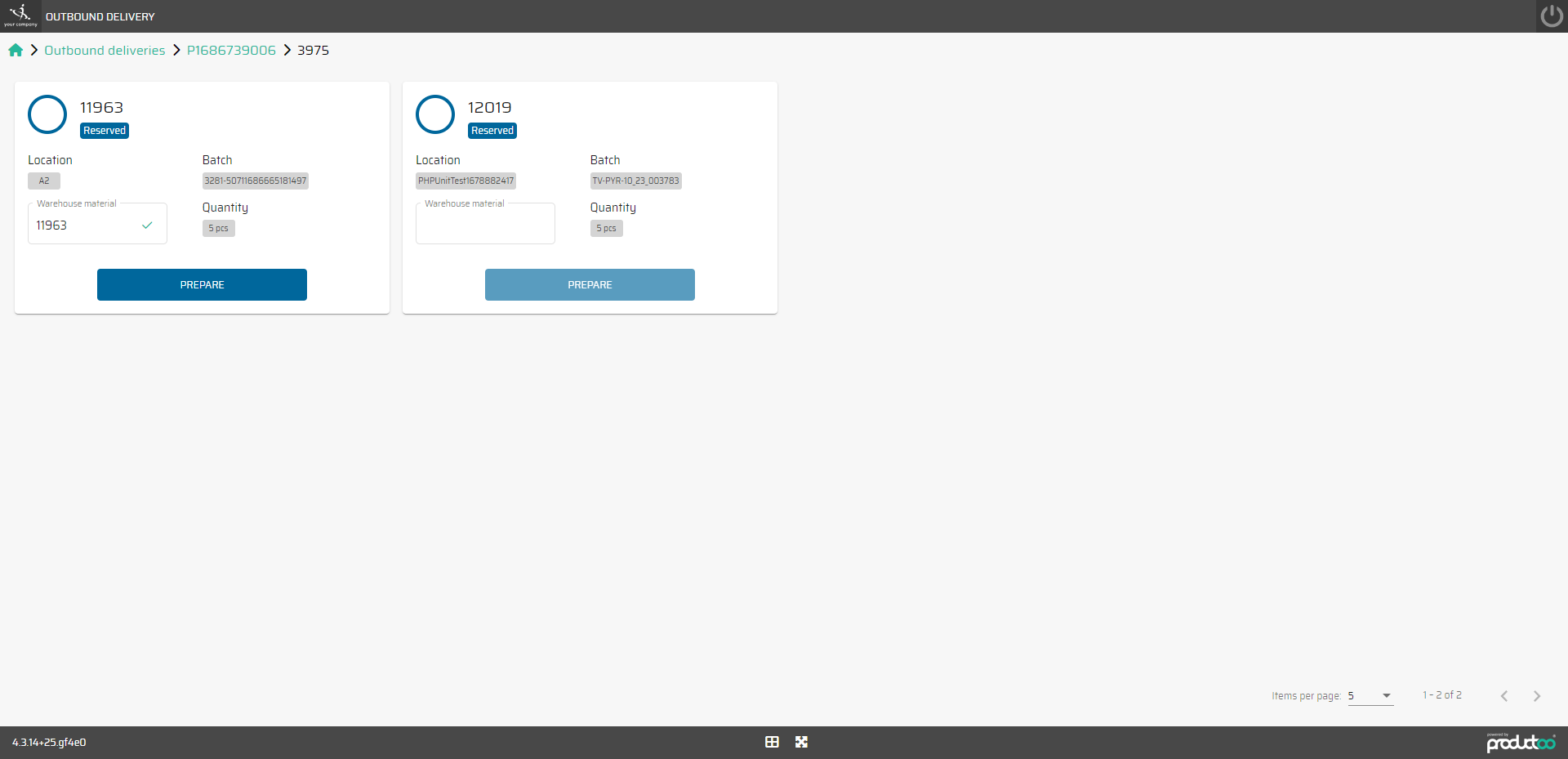Click the empty Warehouse material field
1568x759 pixels.
point(485,225)
